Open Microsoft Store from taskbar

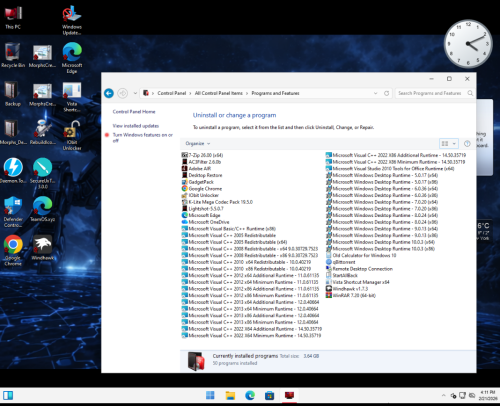coord(269,395)
